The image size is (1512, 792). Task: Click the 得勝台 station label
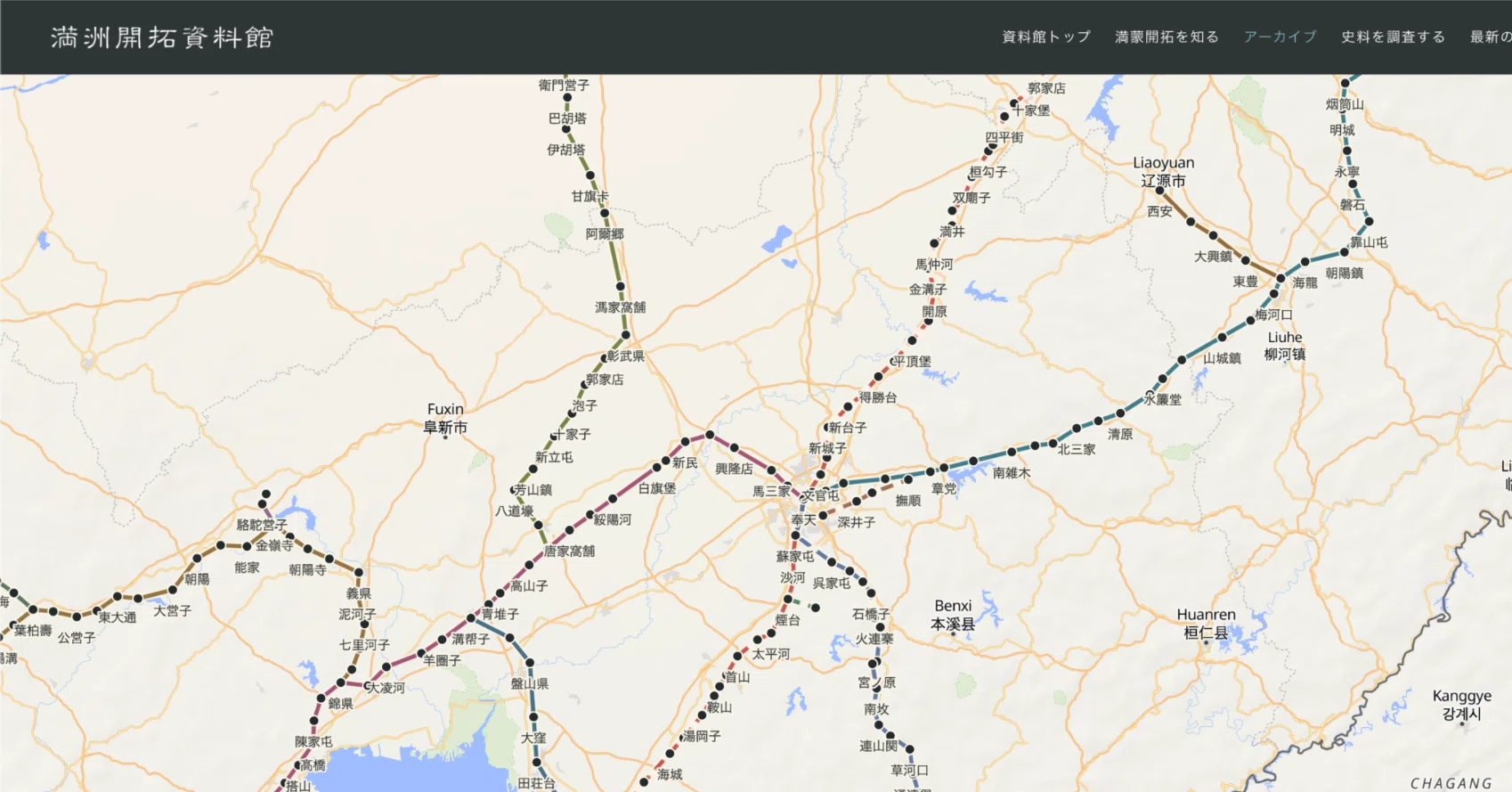pos(878,397)
